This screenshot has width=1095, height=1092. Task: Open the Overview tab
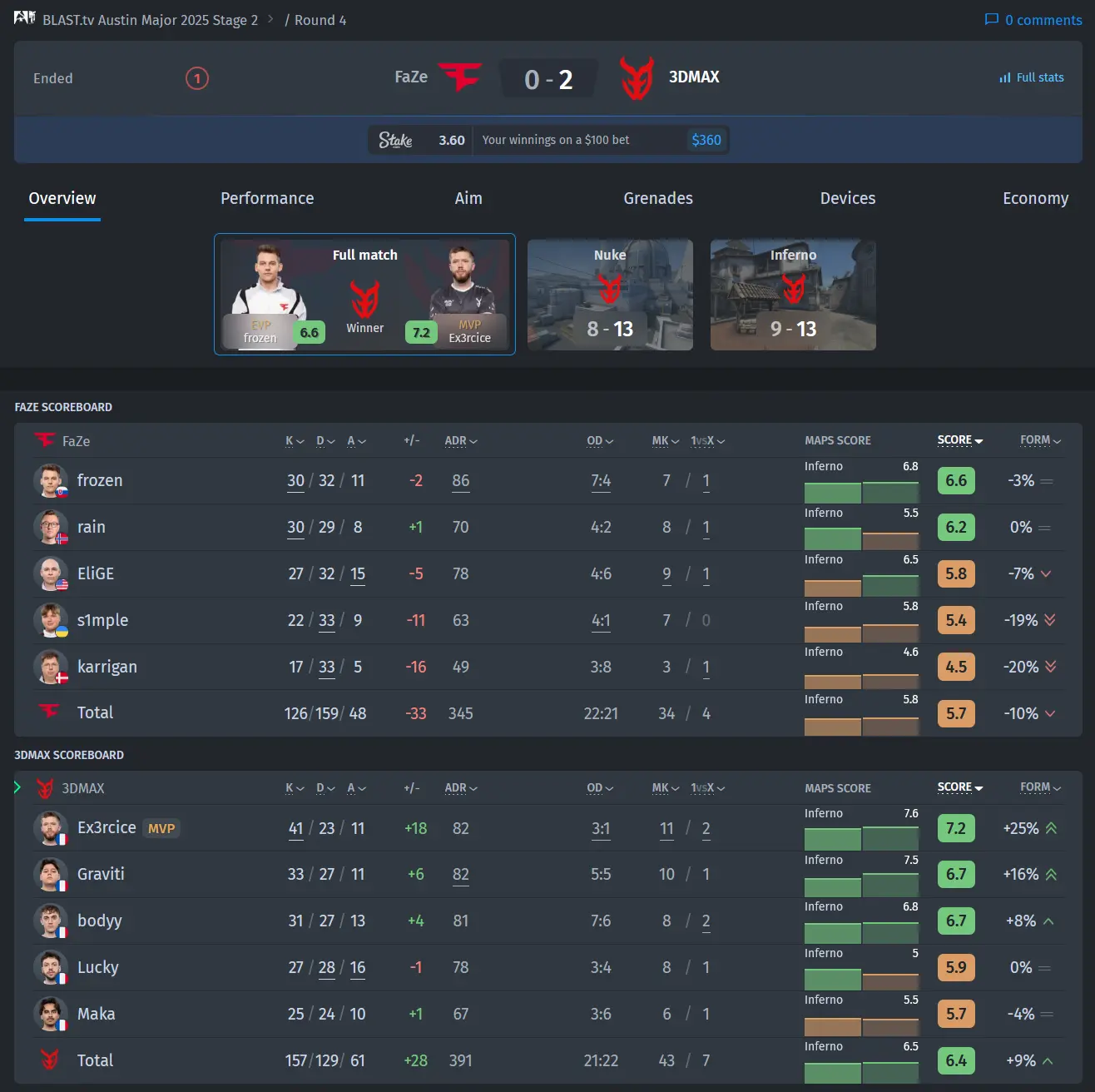point(62,198)
